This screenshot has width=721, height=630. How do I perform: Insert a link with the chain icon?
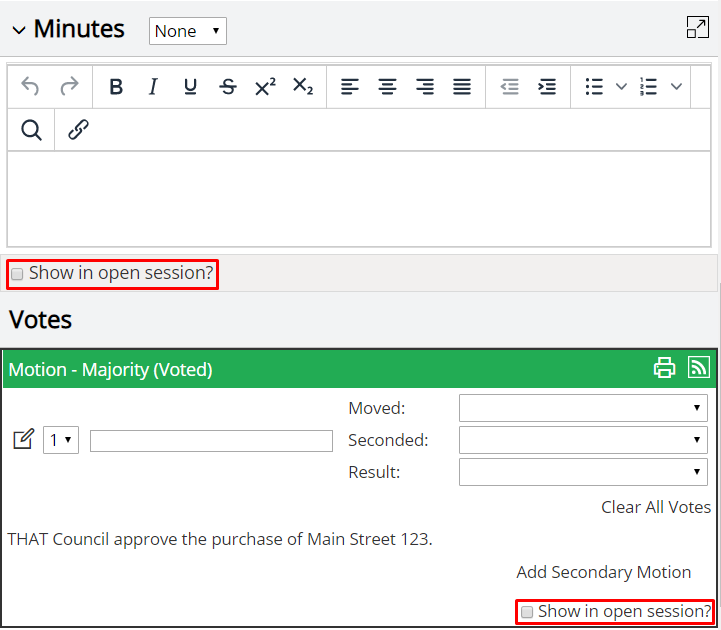coord(78,130)
